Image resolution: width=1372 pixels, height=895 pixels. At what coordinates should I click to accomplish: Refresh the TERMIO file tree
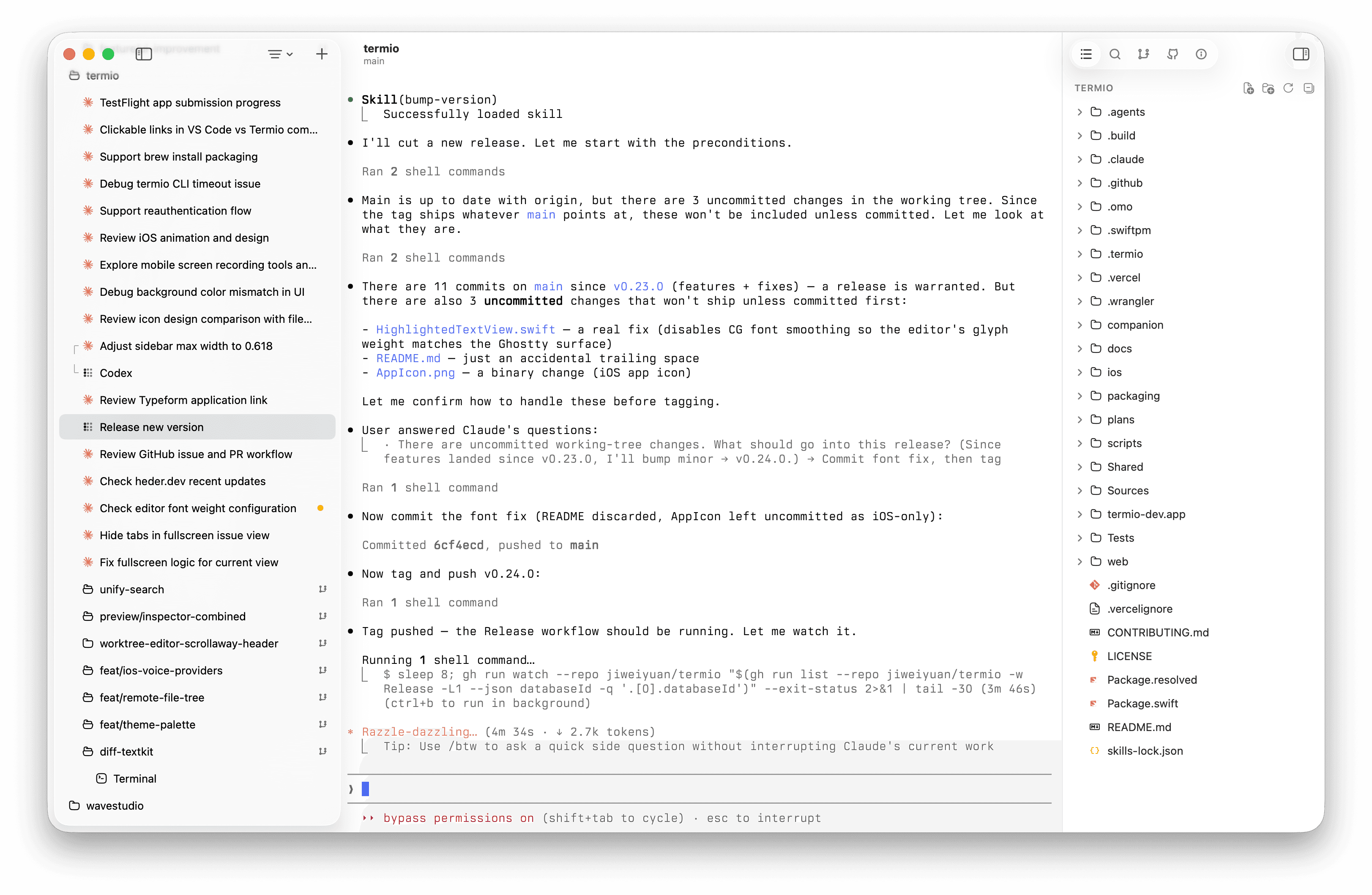tap(1288, 88)
